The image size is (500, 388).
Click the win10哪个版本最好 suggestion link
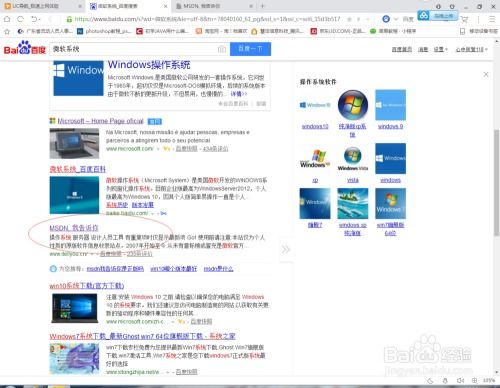click(x=174, y=269)
